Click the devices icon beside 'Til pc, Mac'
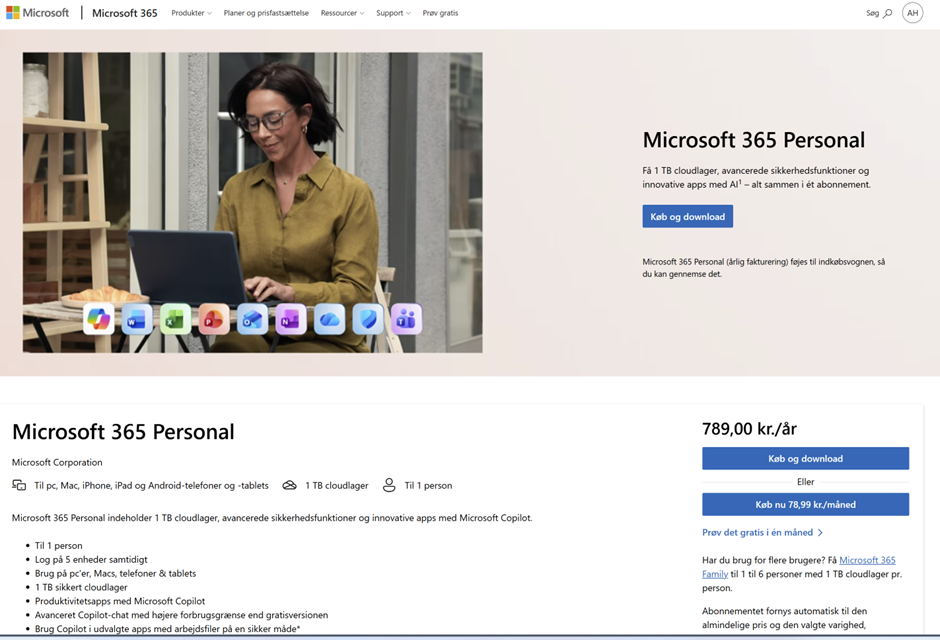 tap(19, 485)
